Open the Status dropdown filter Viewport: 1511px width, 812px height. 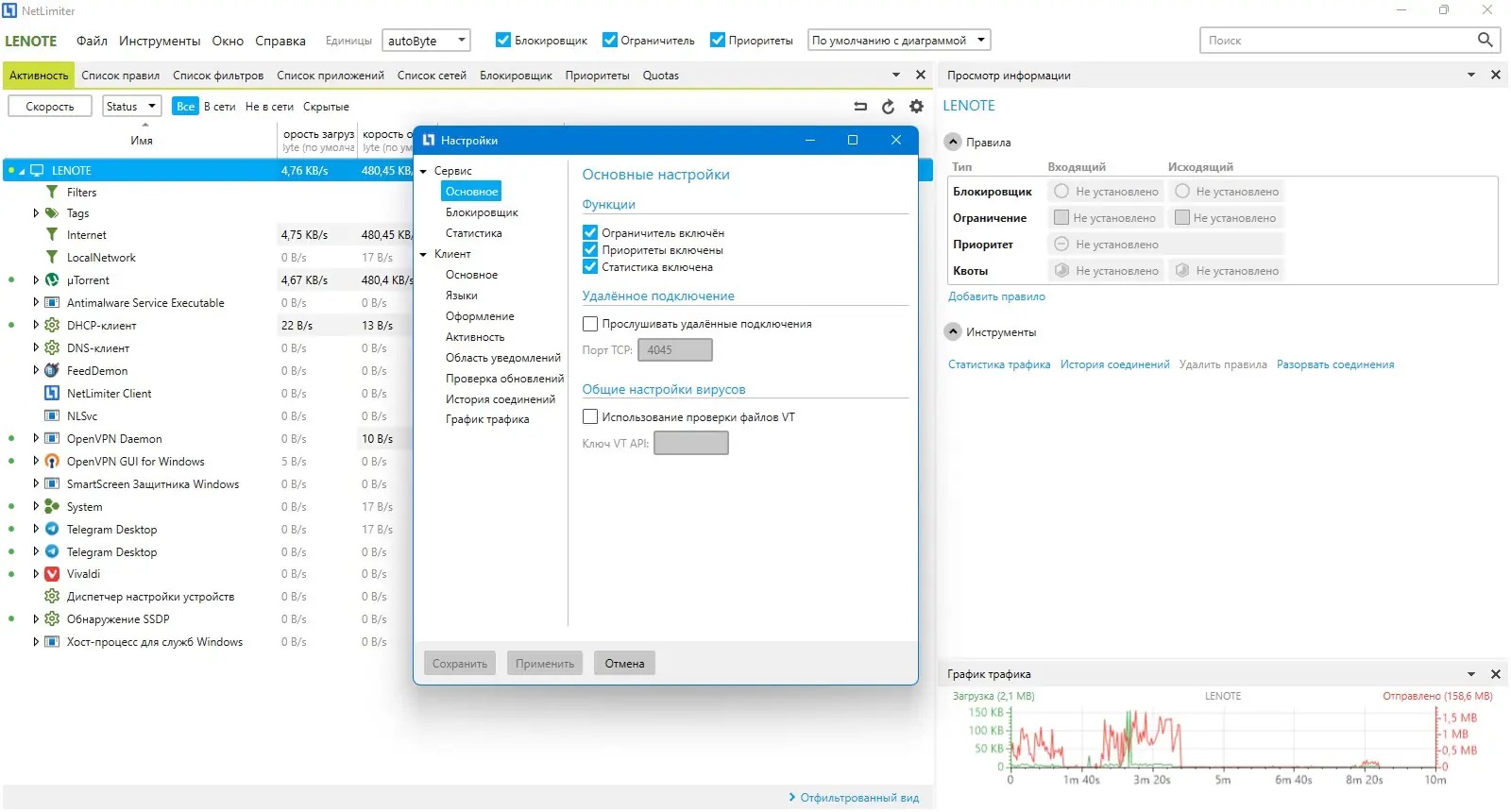coord(131,106)
